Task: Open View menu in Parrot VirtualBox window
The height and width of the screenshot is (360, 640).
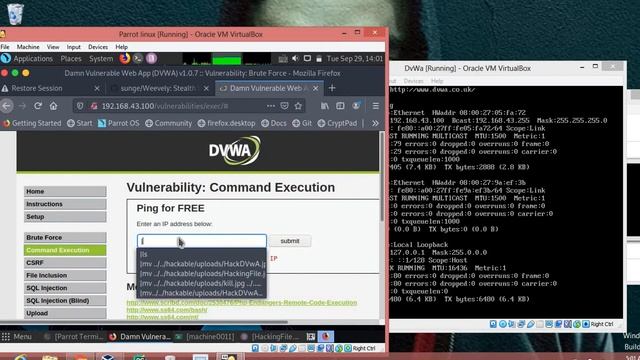Action: (x=53, y=47)
